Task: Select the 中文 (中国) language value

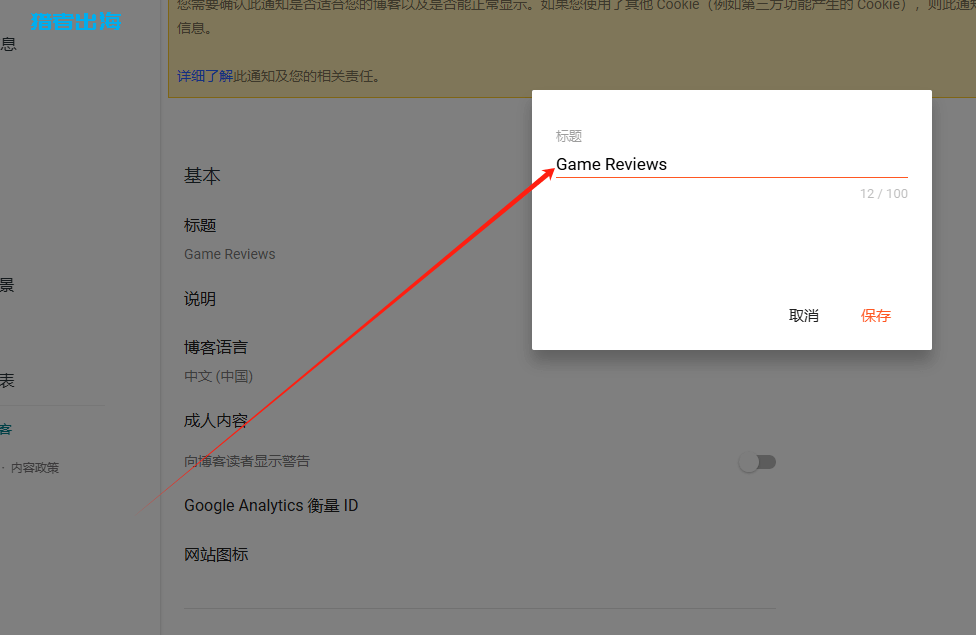Action: coord(218,376)
